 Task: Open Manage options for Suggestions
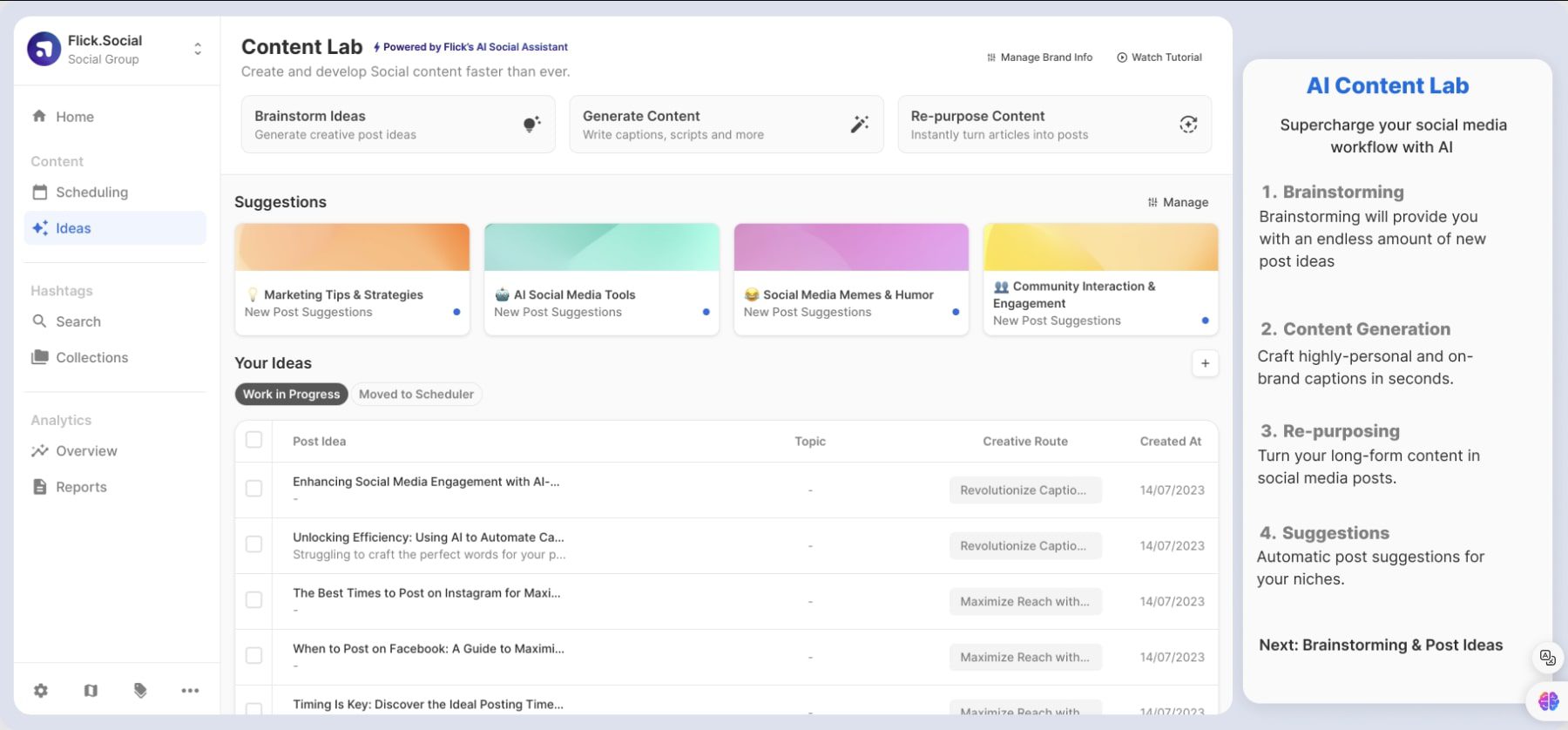click(1178, 202)
